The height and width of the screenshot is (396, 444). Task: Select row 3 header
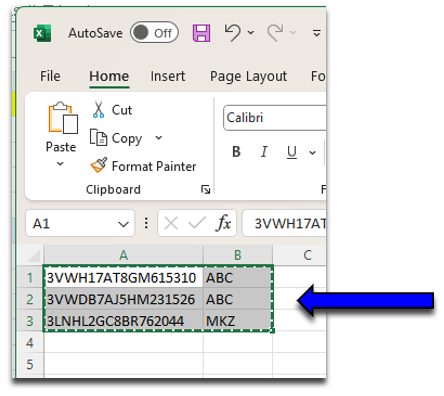(x=30, y=321)
